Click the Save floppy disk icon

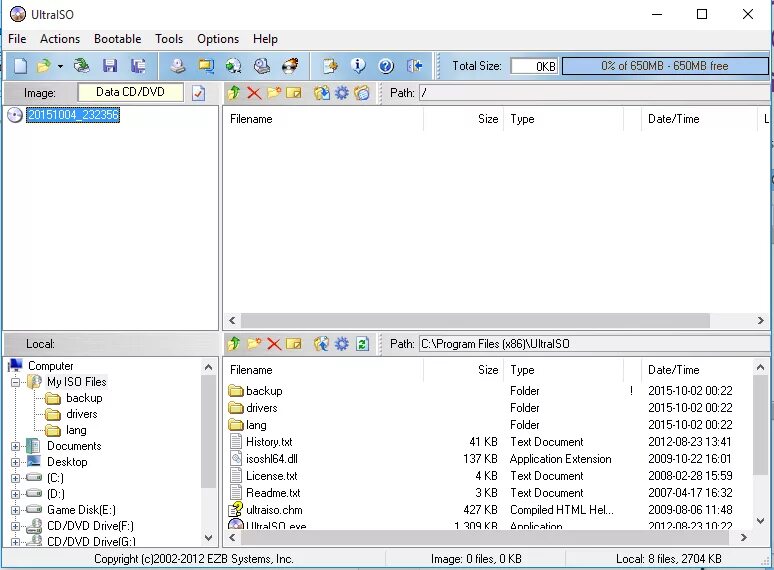[x=110, y=66]
